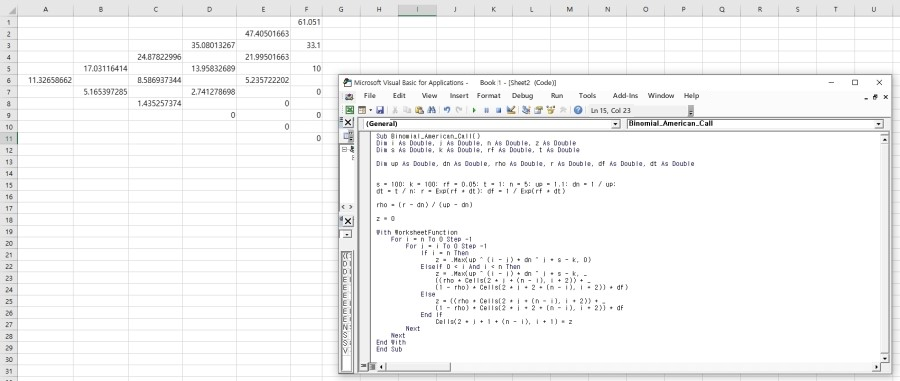Click the Sub Binomial_American_Call() code line
Screen dimensions: 900x381
[428, 136]
